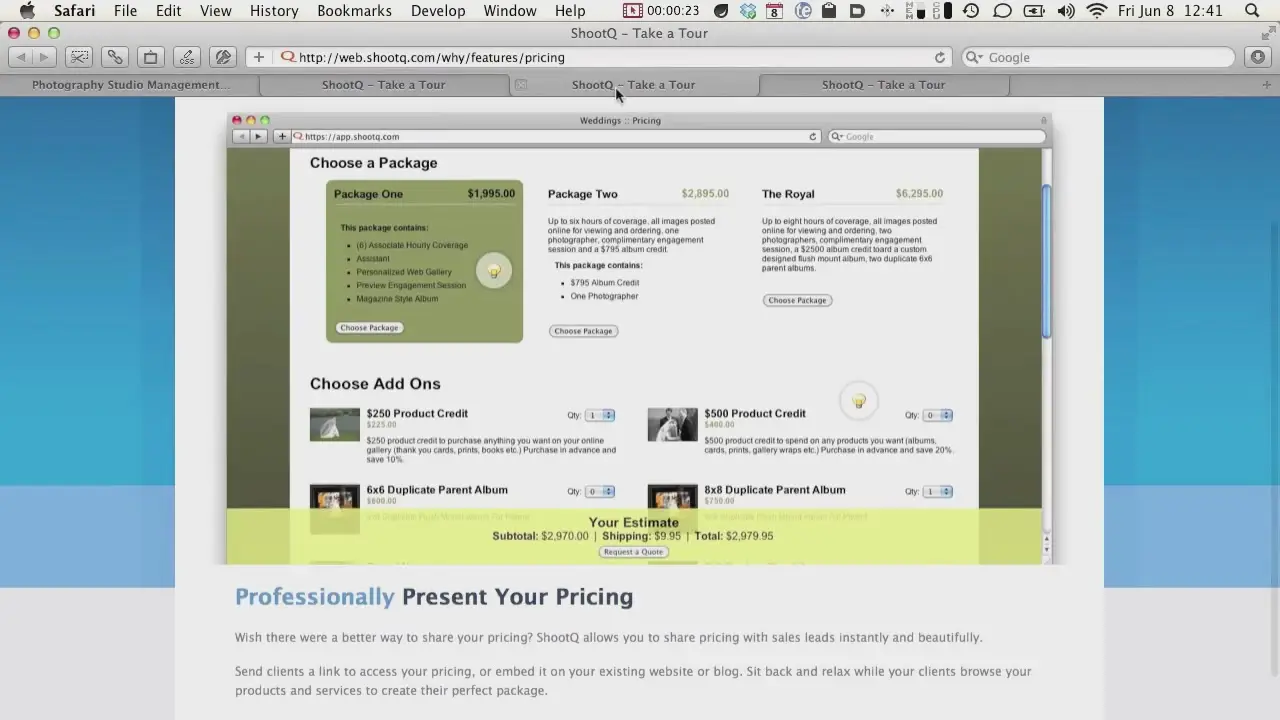Screen dimensions: 1280x720
Task: Click Choose Package under The Royal
Action: tap(797, 300)
